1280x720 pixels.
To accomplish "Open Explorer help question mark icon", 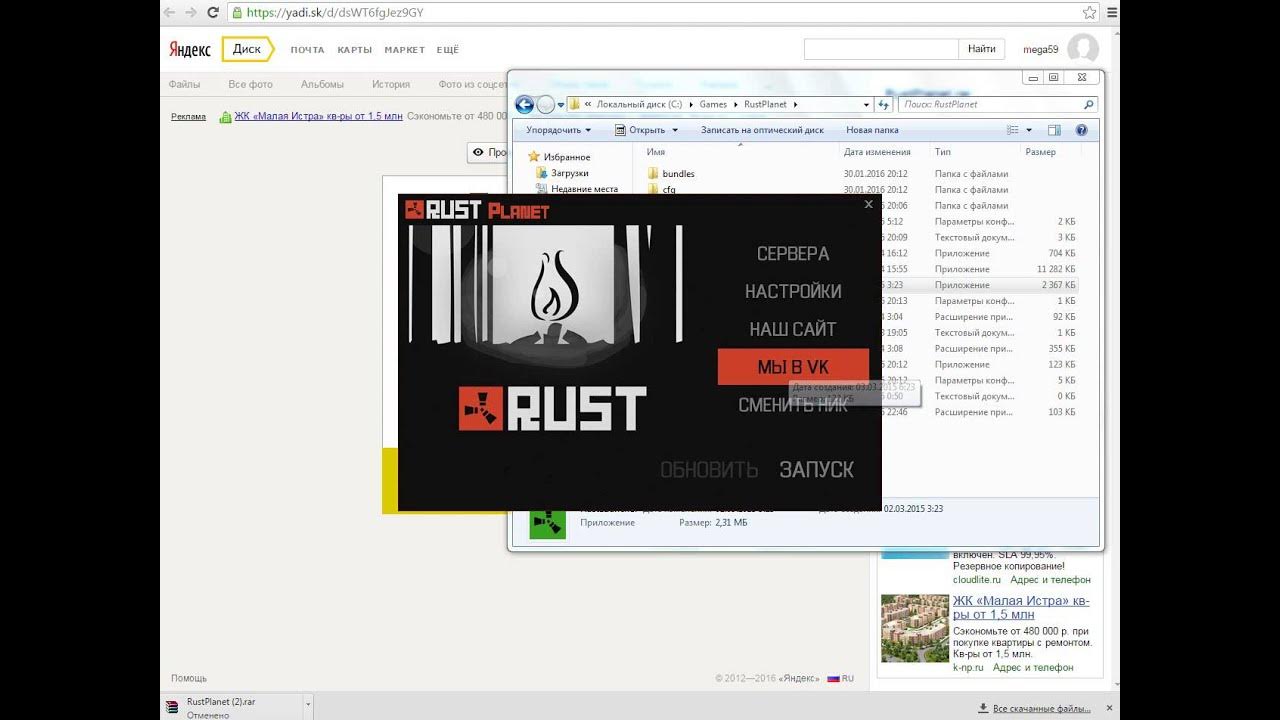I will tap(1081, 130).
